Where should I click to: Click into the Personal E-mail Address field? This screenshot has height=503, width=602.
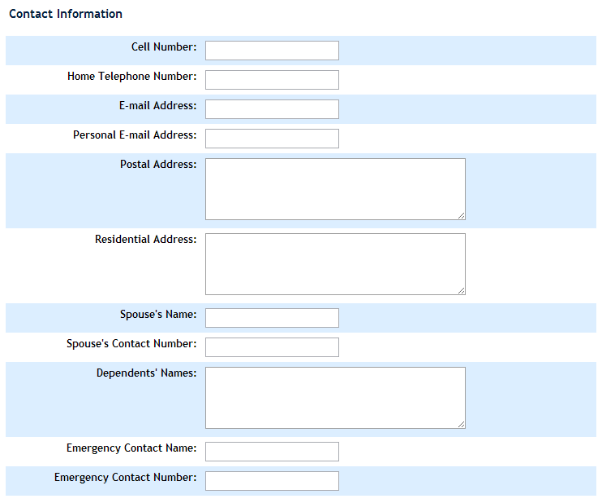[x=272, y=138]
